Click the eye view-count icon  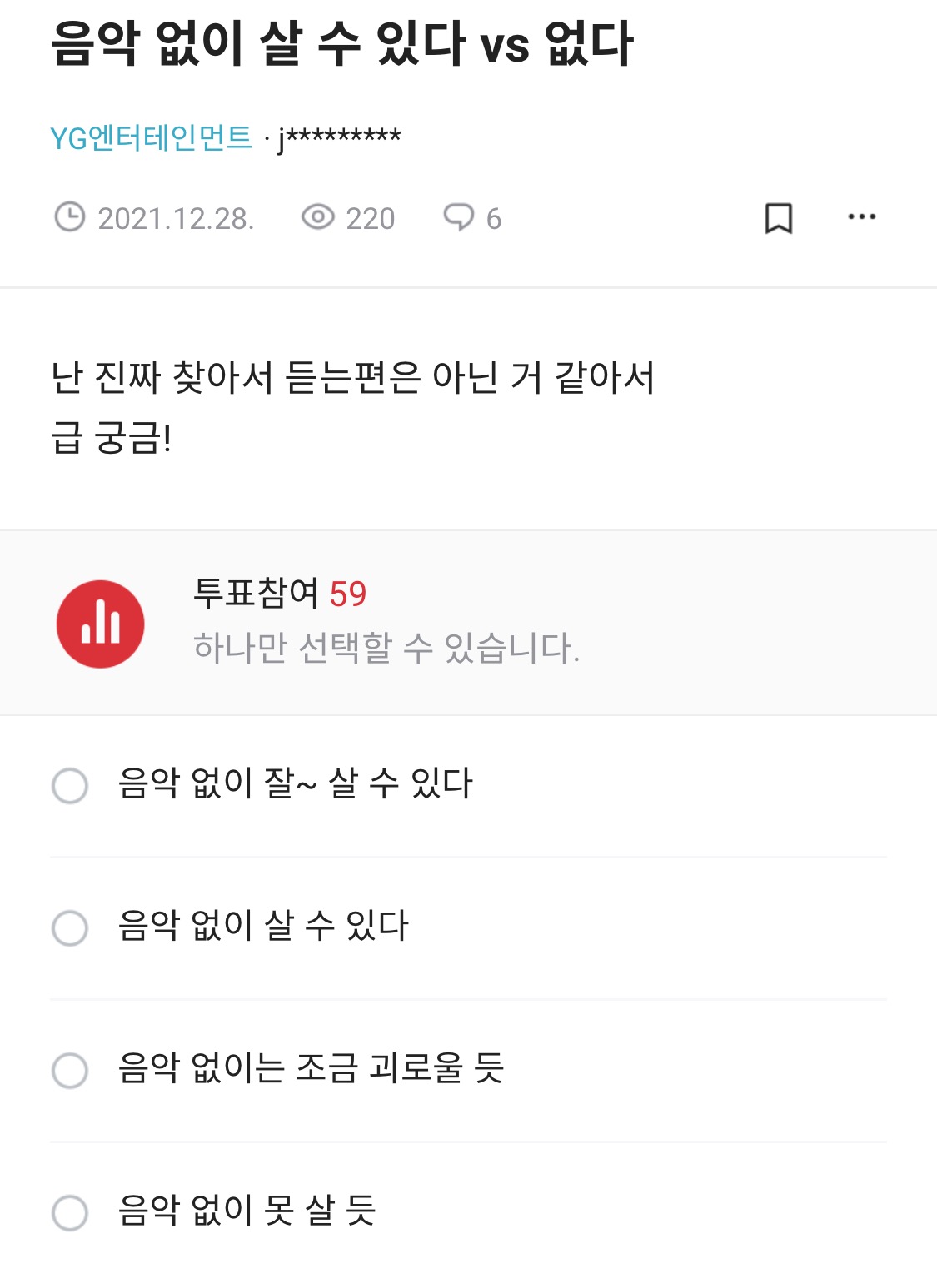[x=317, y=217]
